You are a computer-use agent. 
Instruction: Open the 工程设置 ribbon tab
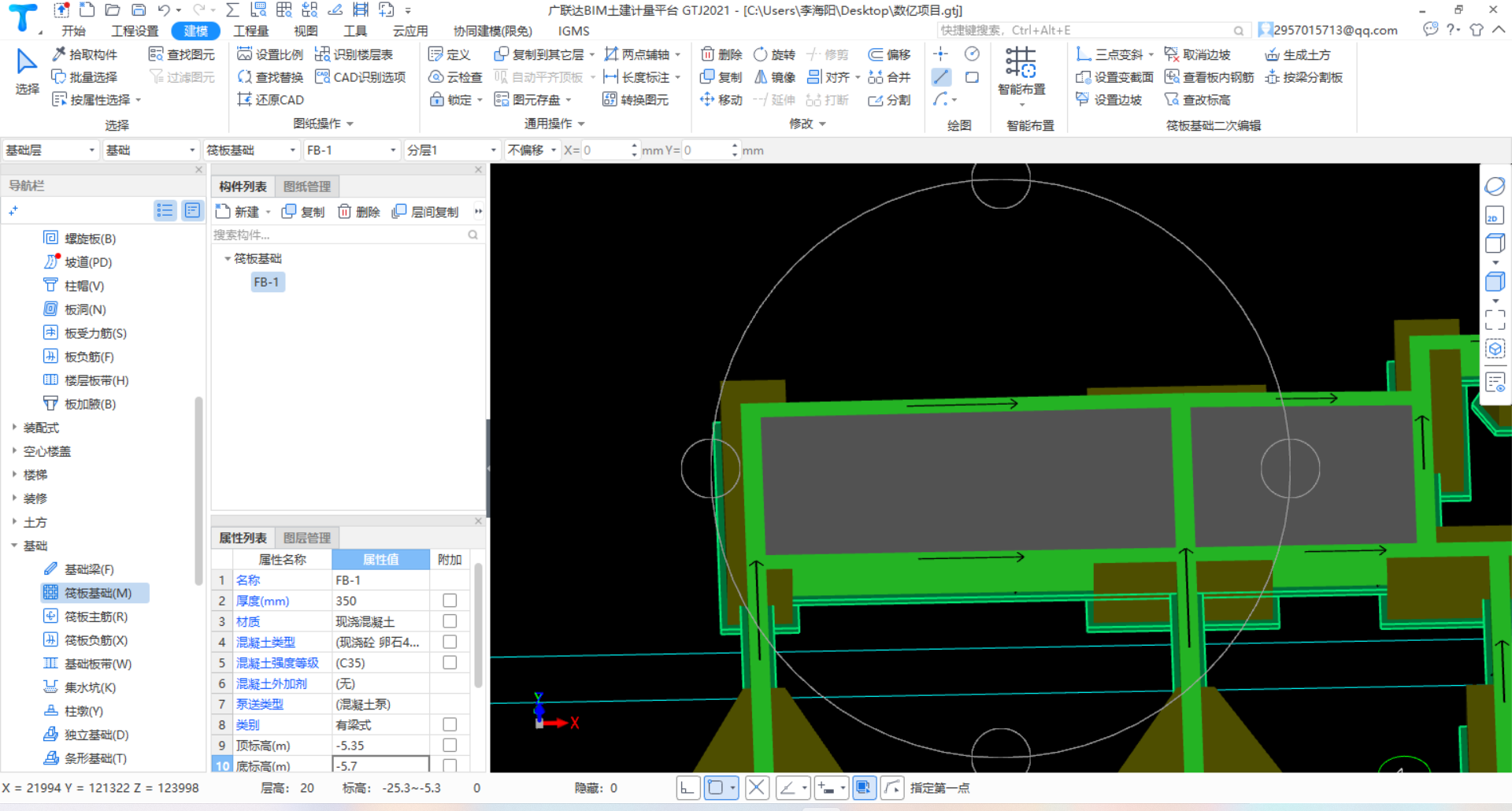click(135, 31)
